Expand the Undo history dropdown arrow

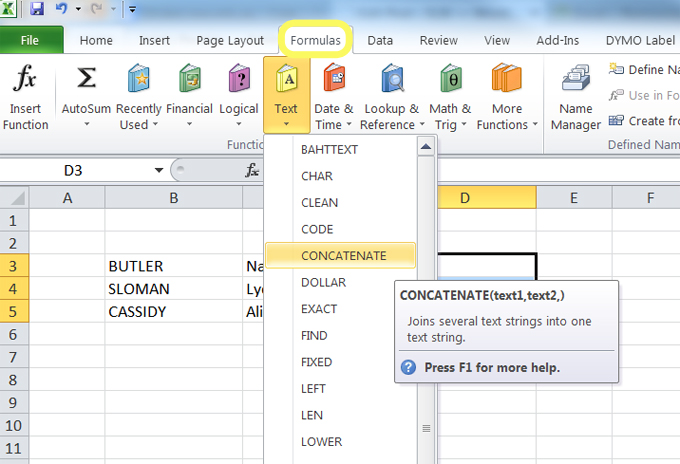pos(77,10)
